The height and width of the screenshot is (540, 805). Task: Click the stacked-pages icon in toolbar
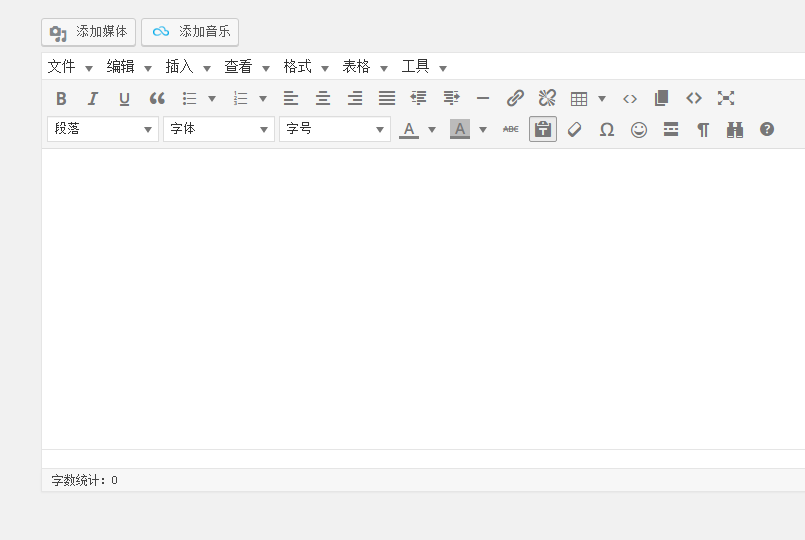(662, 98)
